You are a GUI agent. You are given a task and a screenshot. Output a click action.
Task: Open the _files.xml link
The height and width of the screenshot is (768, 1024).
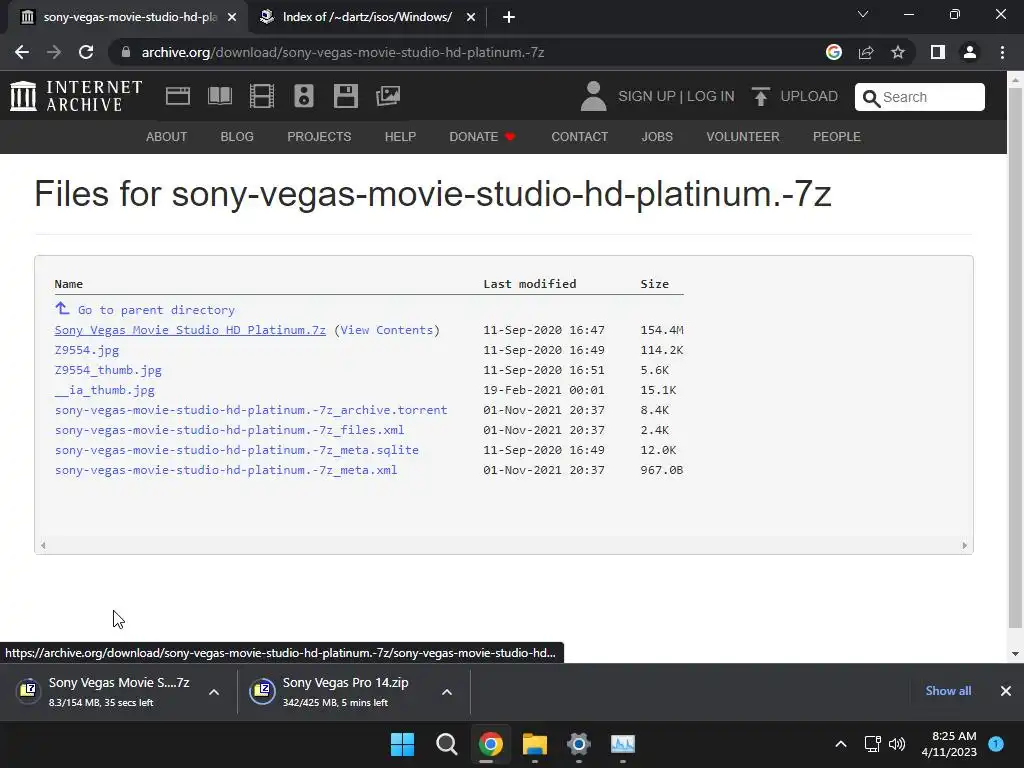[x=229, y=430]
